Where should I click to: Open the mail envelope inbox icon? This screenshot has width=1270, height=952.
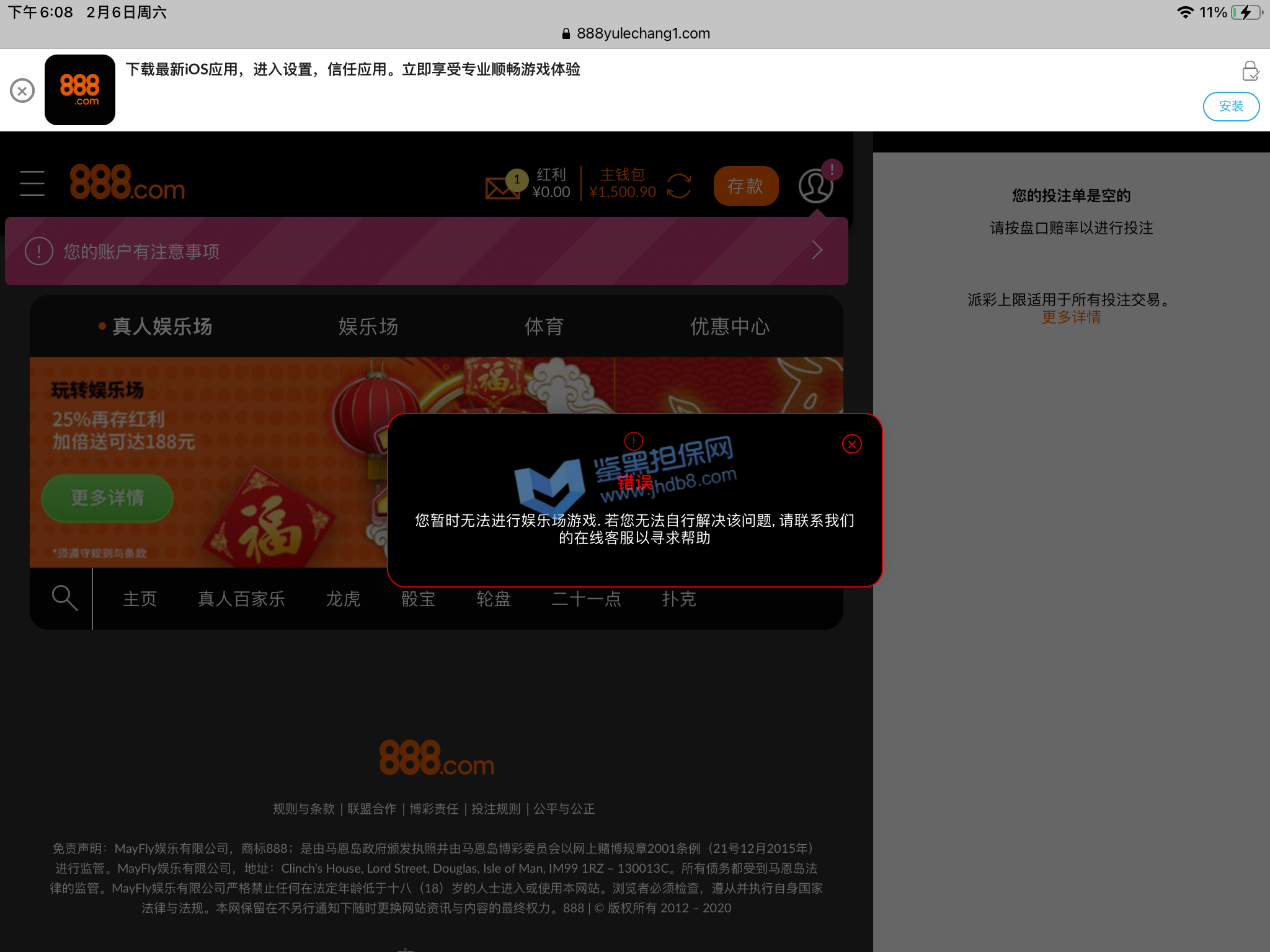coord(502,187)
